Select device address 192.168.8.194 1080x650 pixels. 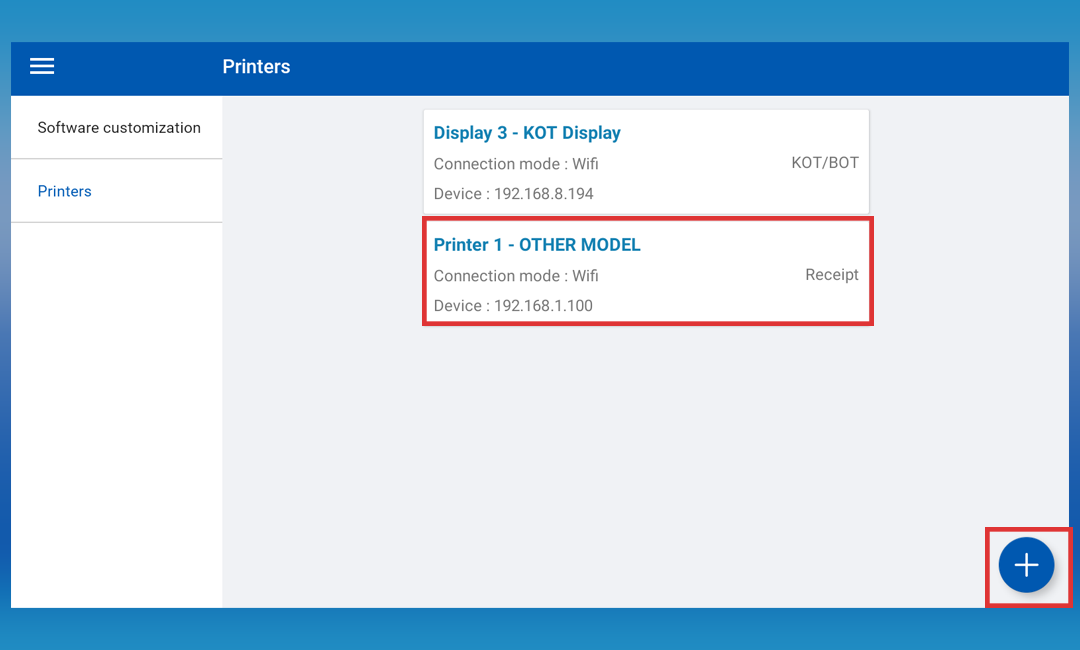pos(543,194)
